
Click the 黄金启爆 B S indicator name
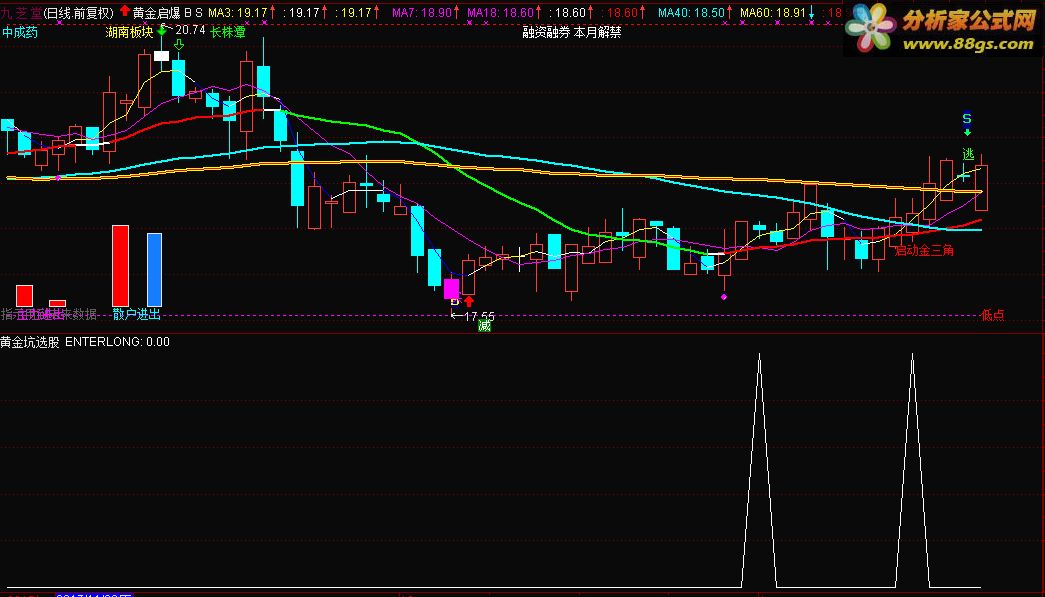click(x=167, y=12)
